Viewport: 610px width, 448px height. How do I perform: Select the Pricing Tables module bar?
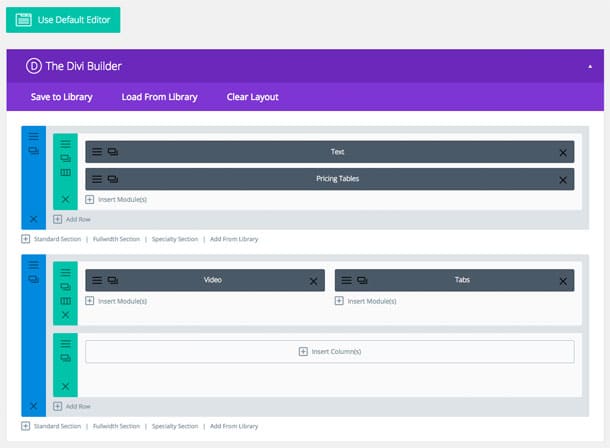pos(330,179)
